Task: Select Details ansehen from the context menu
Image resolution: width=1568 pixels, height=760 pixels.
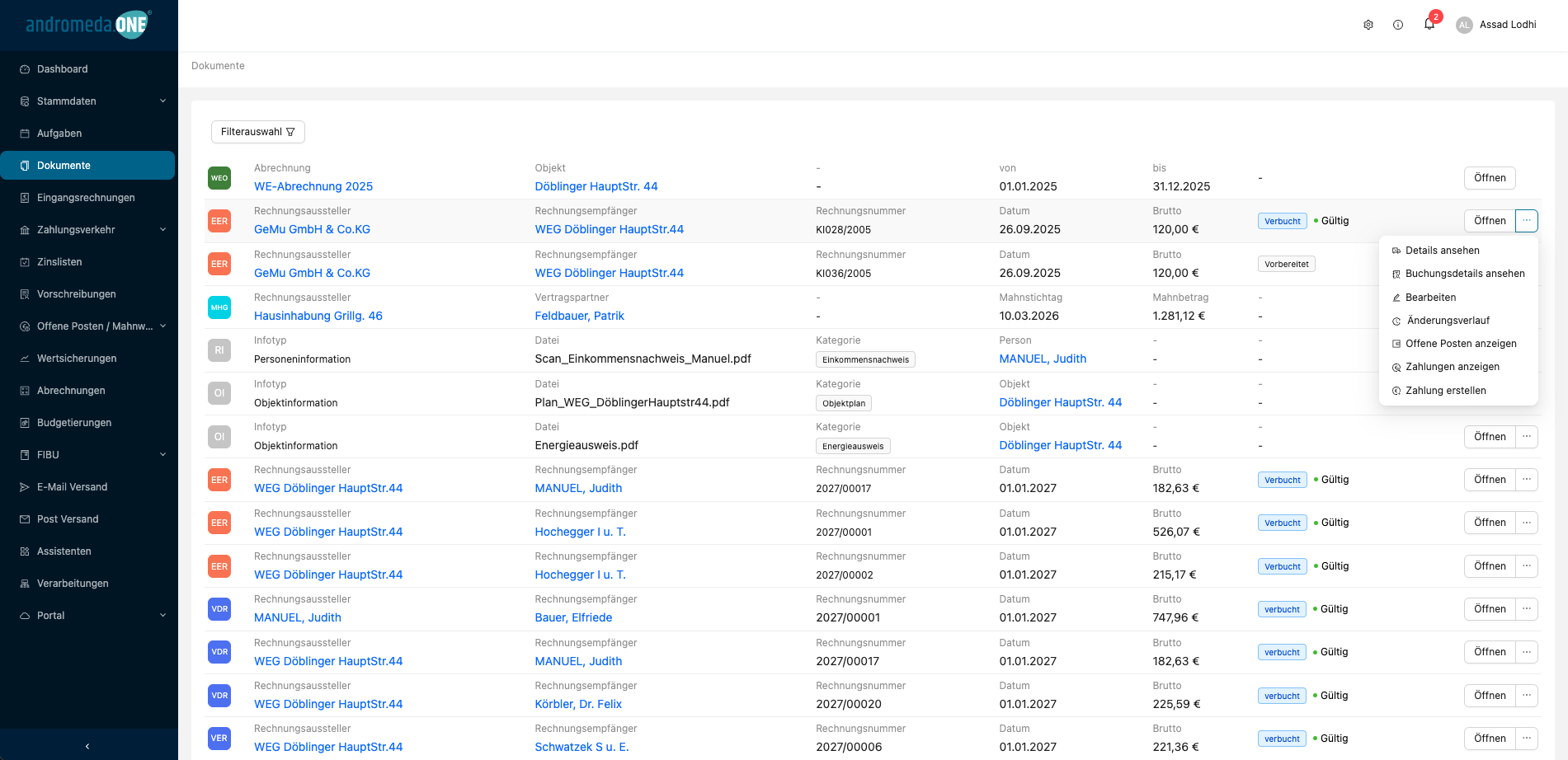Action: 1458,251
